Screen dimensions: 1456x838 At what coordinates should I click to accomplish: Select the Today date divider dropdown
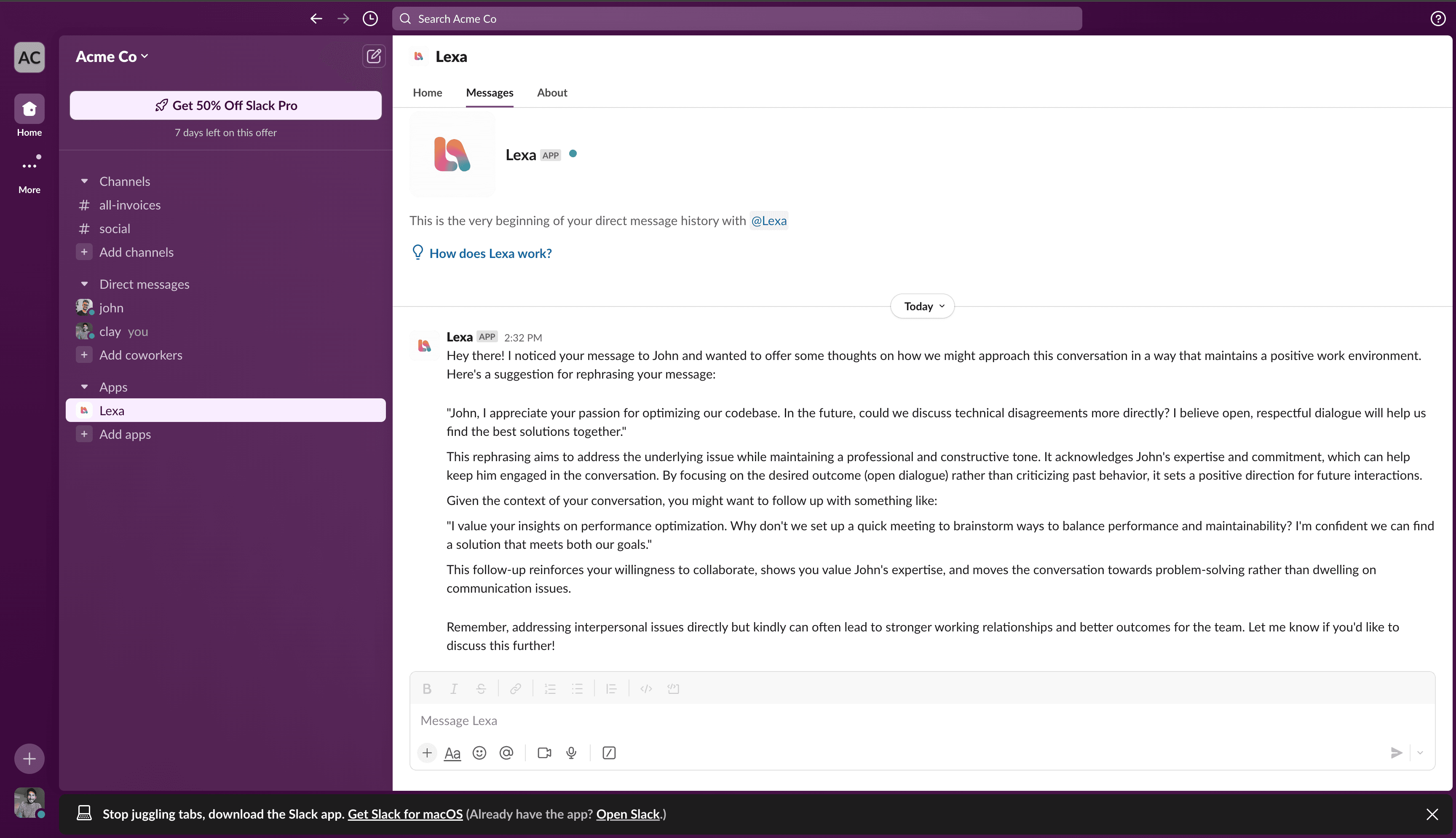click(x=922, y=305)
